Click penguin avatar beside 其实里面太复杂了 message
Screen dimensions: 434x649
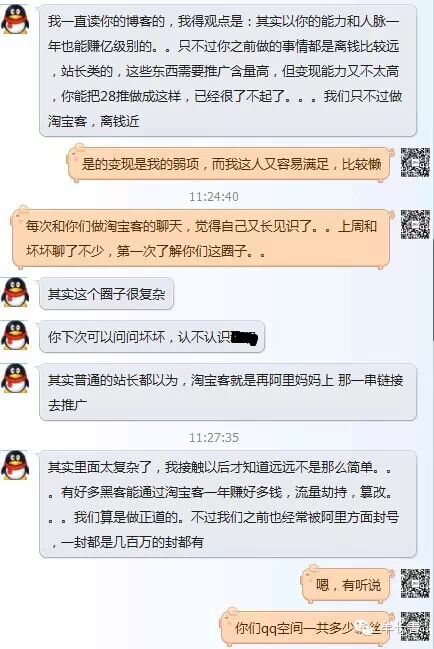point(15,465)
